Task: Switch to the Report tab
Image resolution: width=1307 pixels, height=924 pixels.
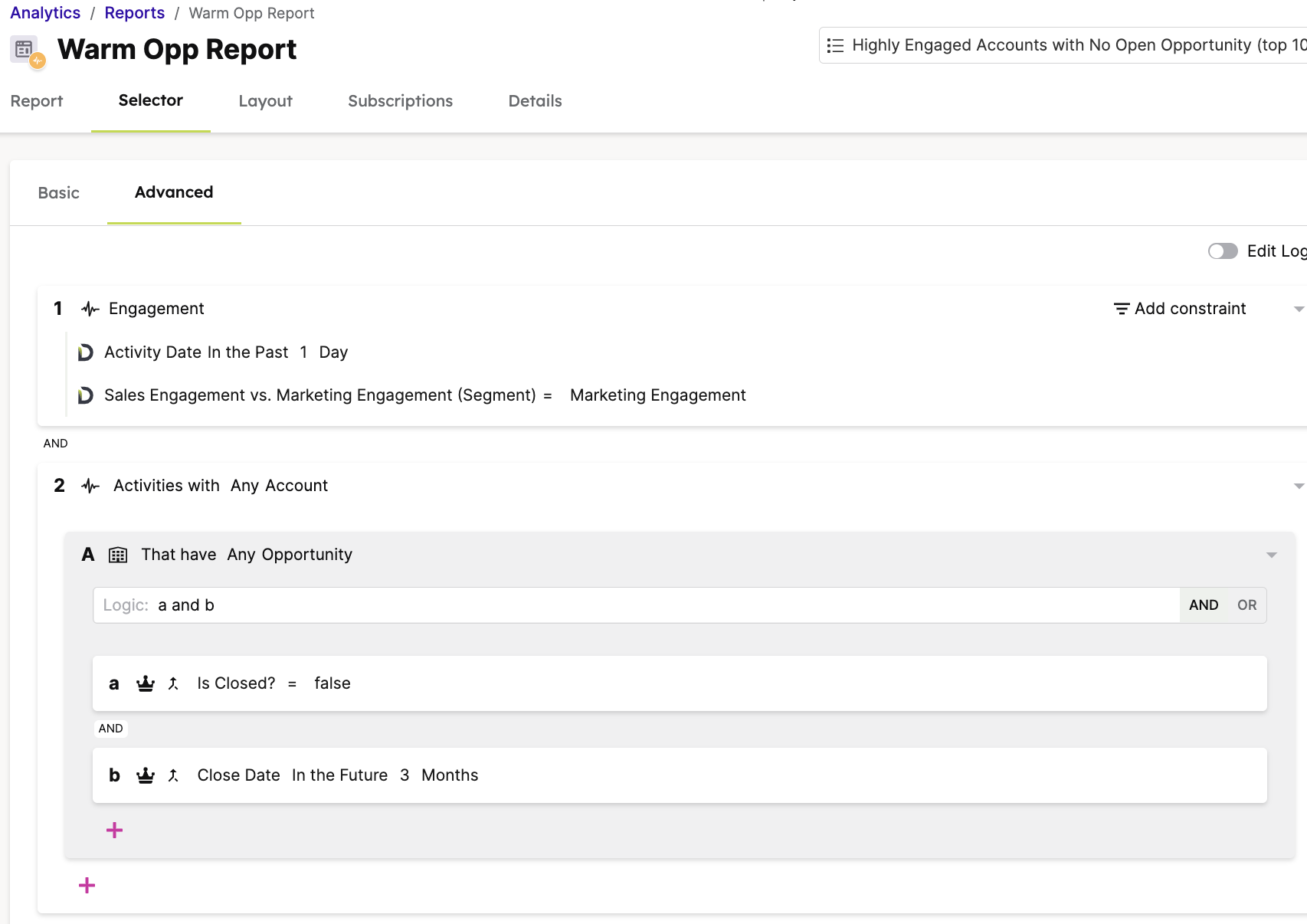Action: point(37,101)
